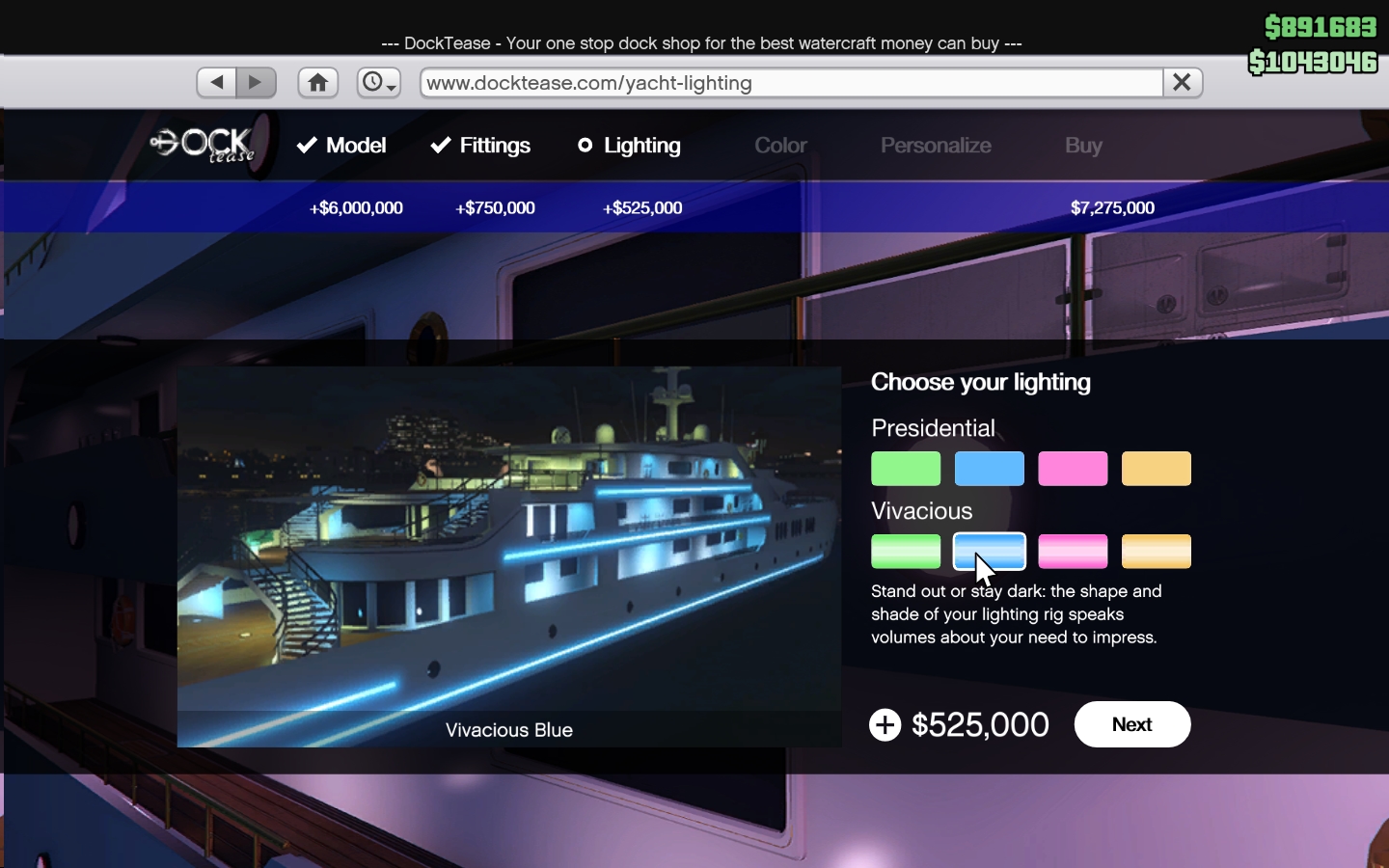1389x868 pixels.
Task: Choose Vivacious green lighting swatch
Action: tap(906, 552)
